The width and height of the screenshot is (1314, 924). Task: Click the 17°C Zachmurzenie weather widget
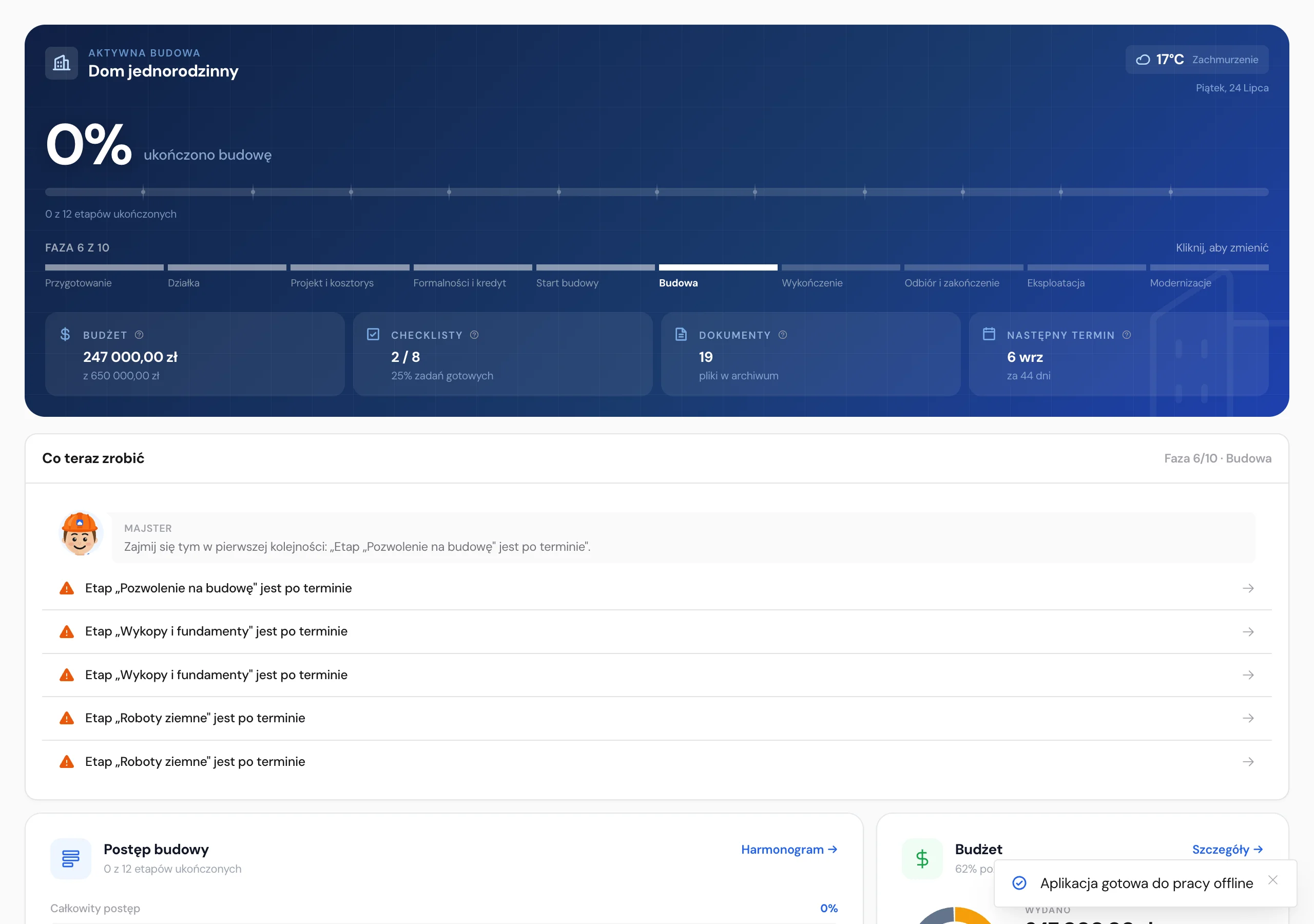click(x=1196, y=60)
